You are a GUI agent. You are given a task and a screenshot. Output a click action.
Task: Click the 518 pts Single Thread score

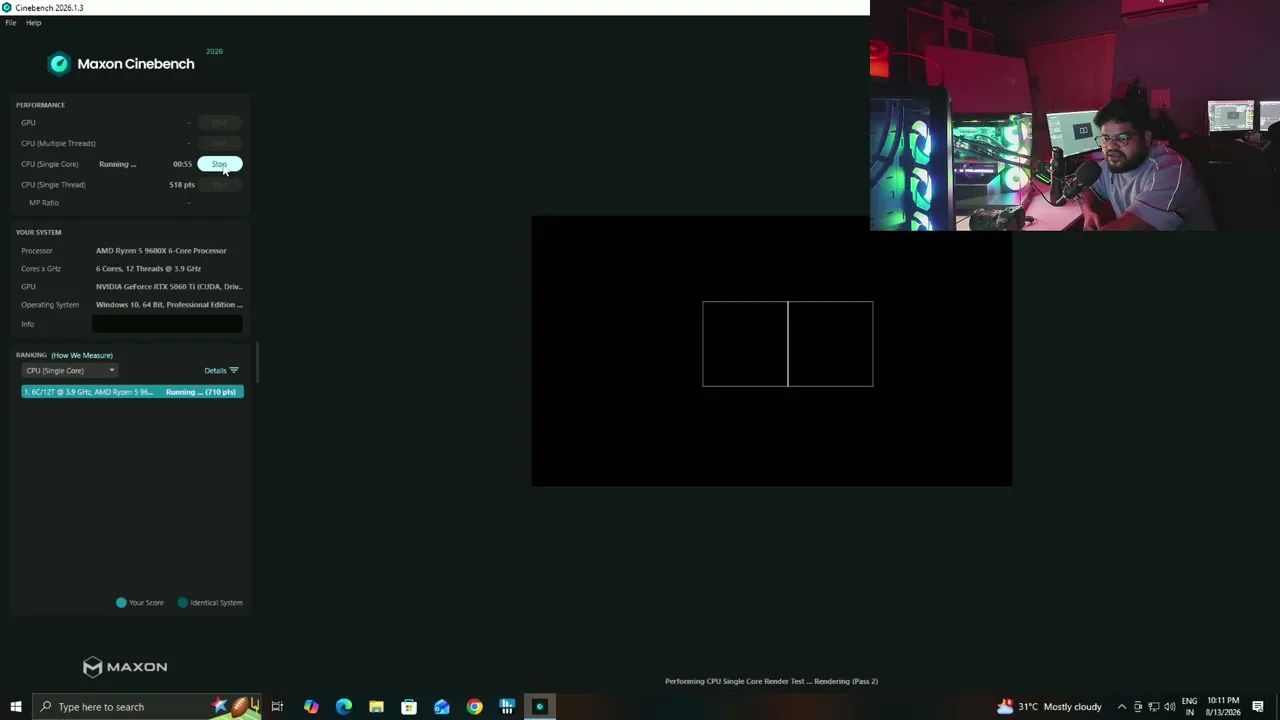point(182,185)
